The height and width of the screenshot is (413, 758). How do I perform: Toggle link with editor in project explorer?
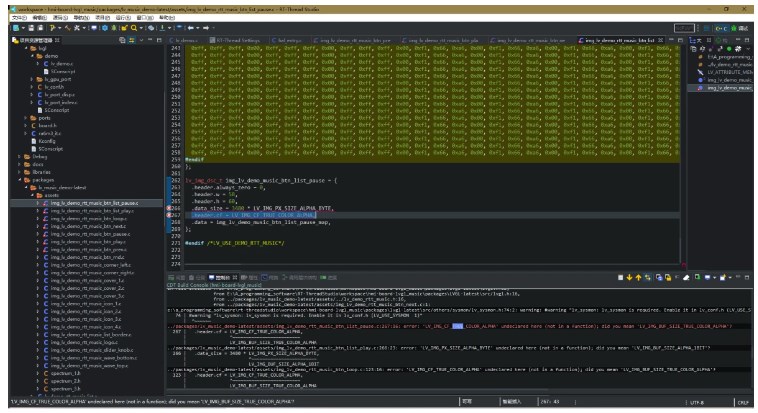pos(132,39)
